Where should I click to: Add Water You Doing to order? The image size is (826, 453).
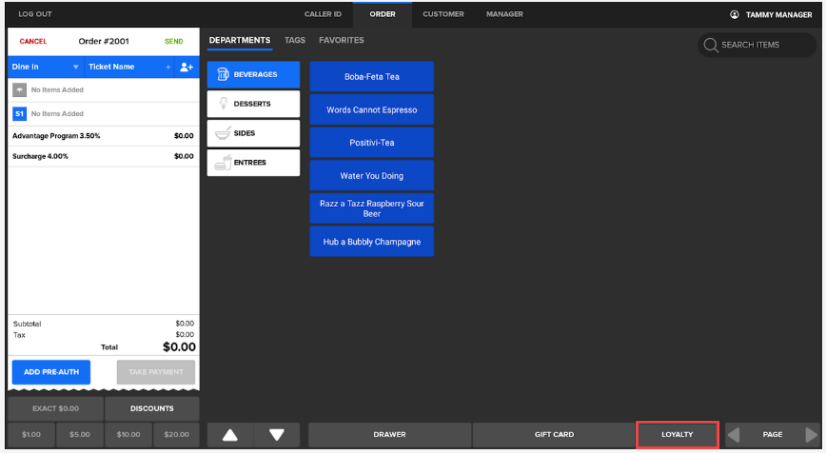pos(372,176)
